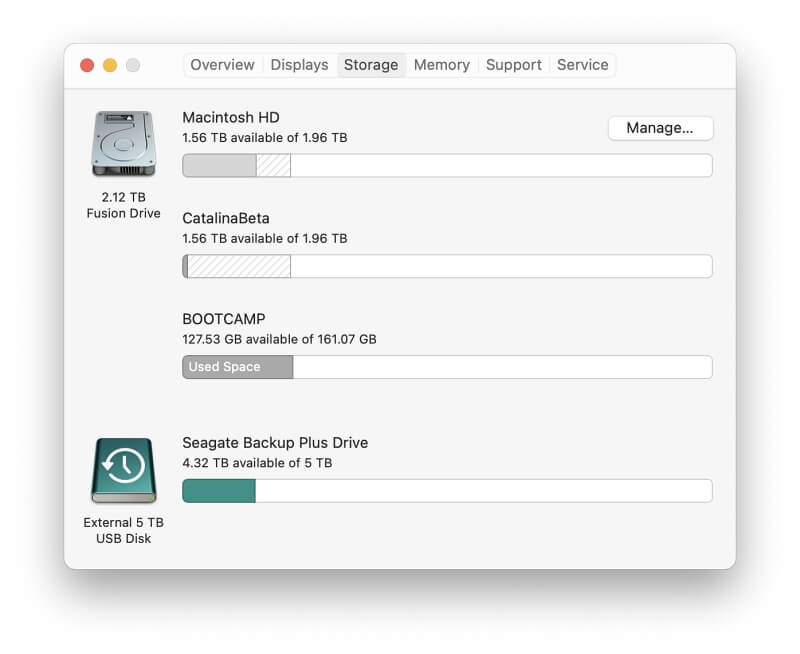
Task: Minimize the window with the yellow button
Action: tap(110, 65)
